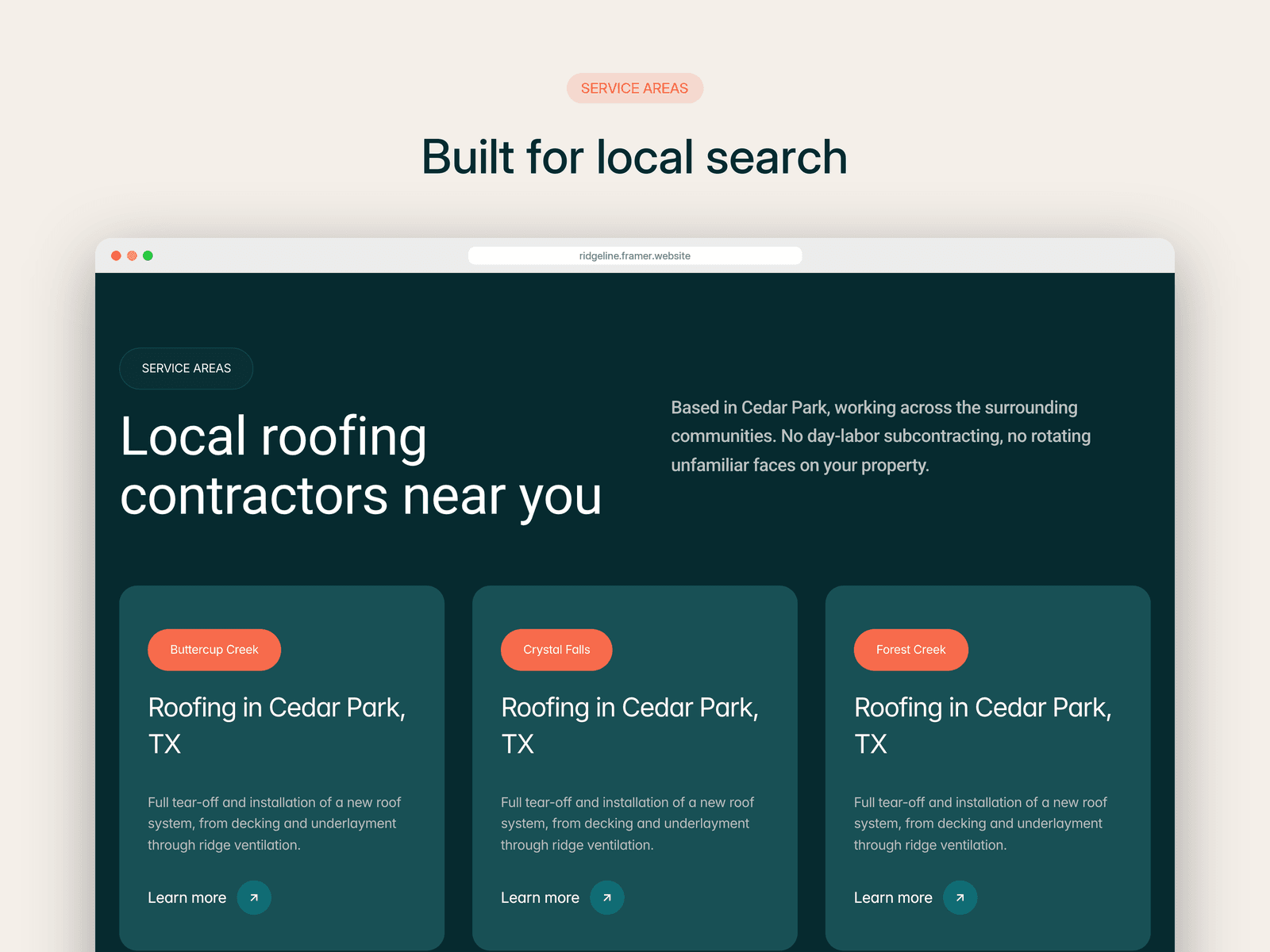Select the Crystal Falls tag

pyautogui.click(x=556, y=650)
